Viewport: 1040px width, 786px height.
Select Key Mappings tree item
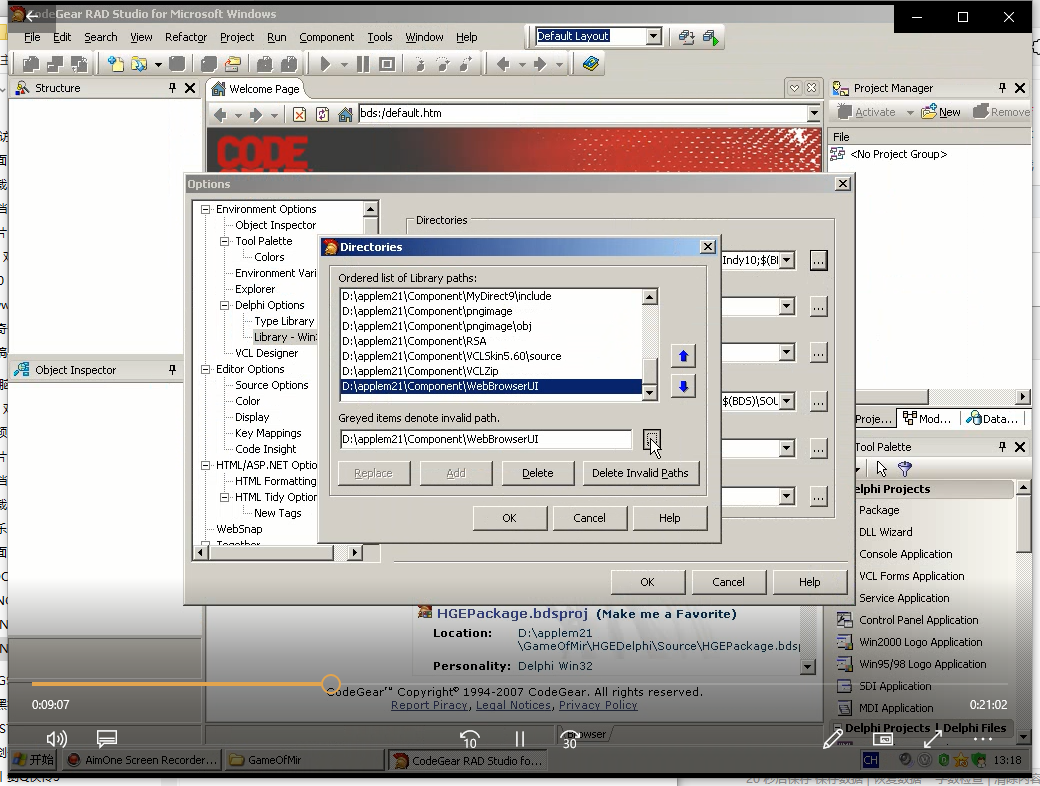(x=268, y=433)
